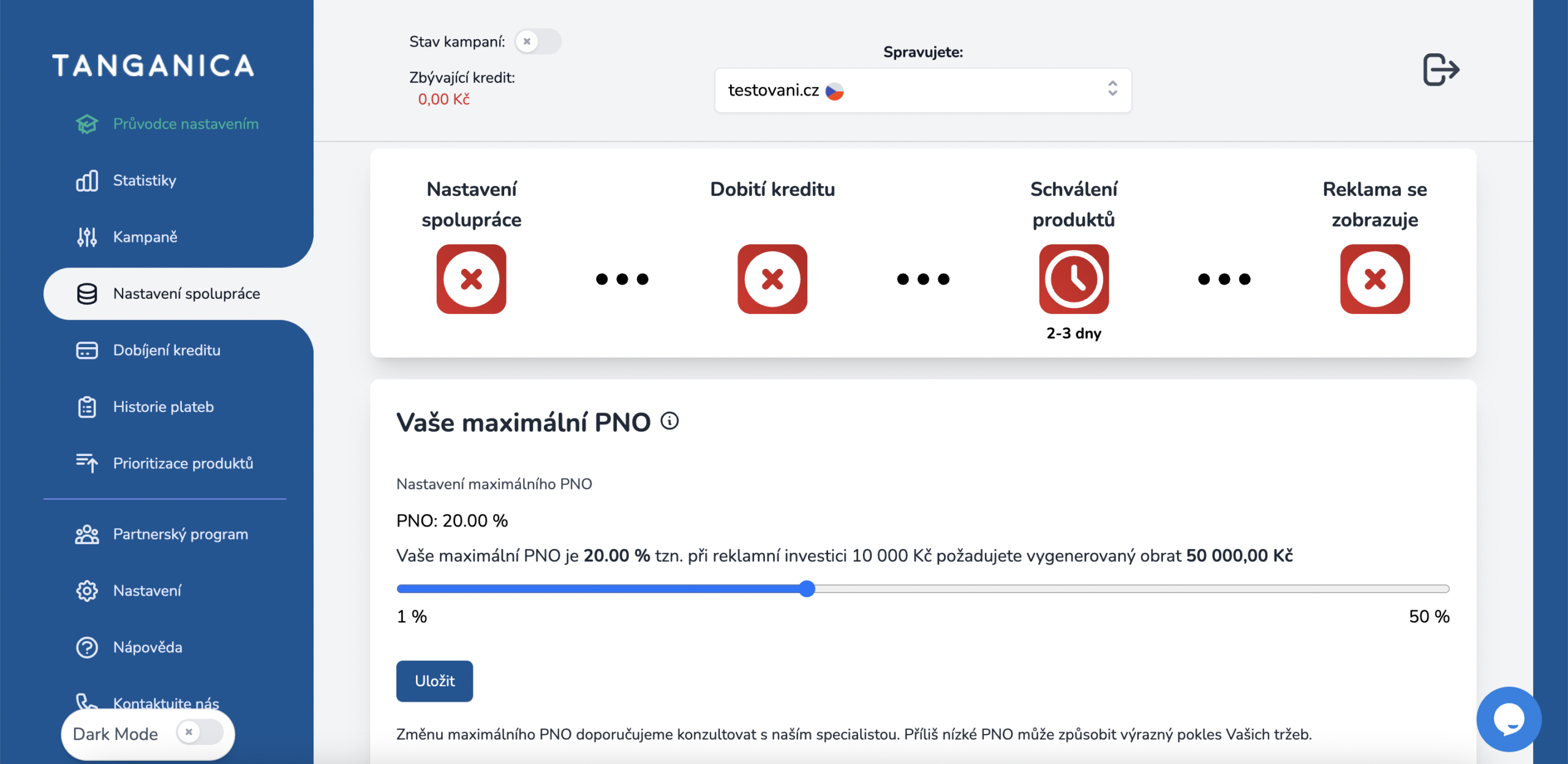This screenshot has height=764, width=1568.
Task: Click the logout icon in the header
Action: 1441,69
